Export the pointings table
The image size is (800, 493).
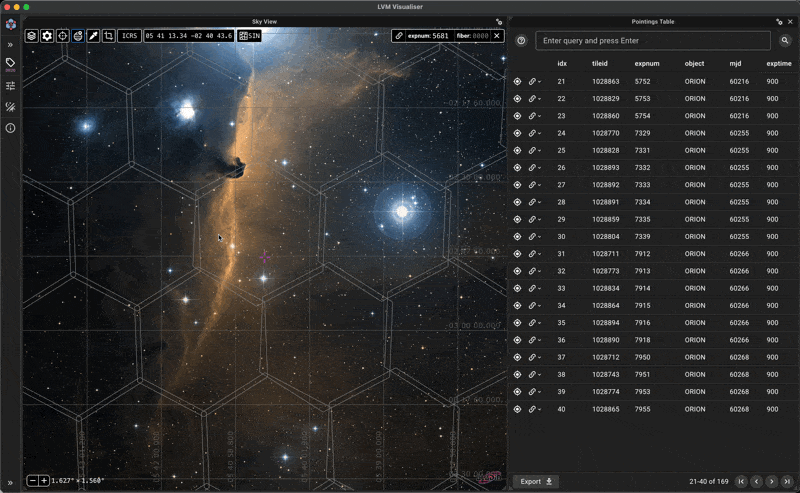coord(536,481)
